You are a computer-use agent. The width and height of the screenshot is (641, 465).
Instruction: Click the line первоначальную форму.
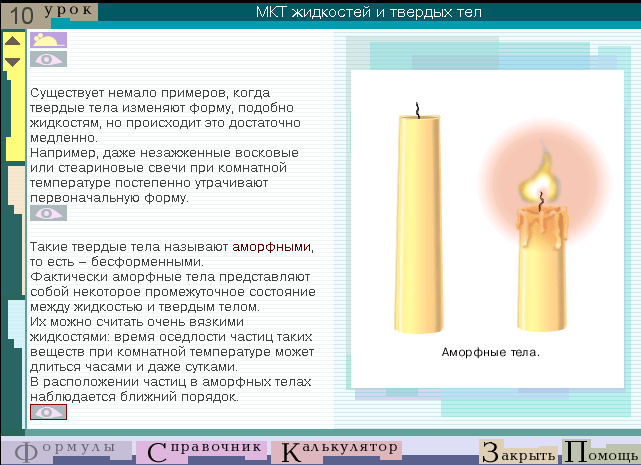tap(110, 198)
